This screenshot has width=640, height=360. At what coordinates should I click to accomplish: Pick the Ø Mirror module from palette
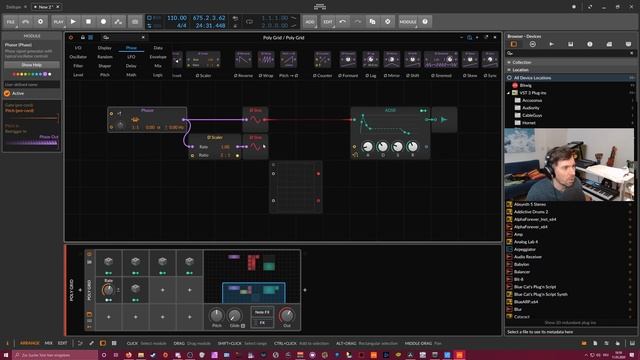tap(391, 60)
